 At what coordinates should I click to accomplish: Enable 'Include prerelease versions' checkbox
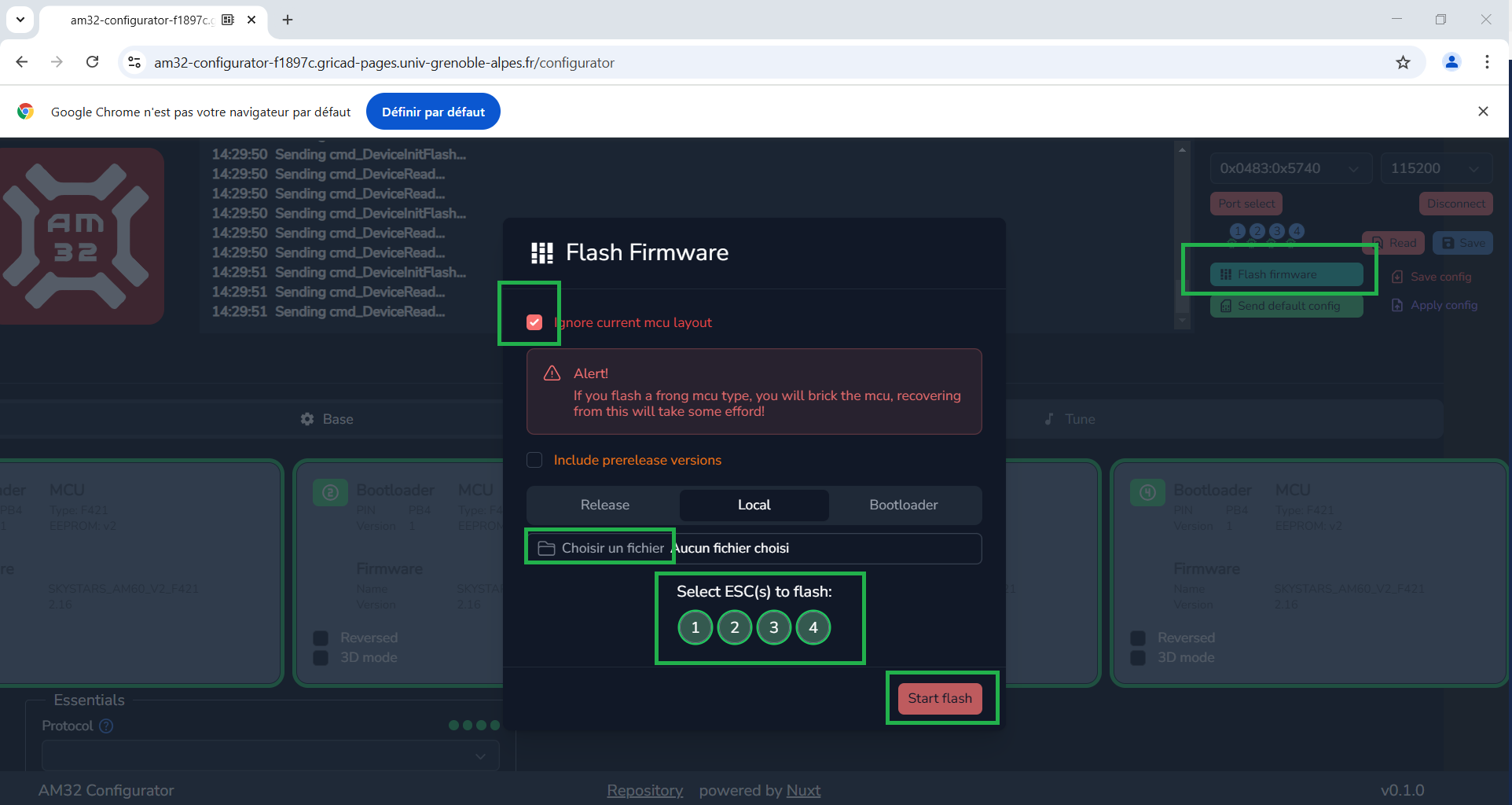point(534,460)
